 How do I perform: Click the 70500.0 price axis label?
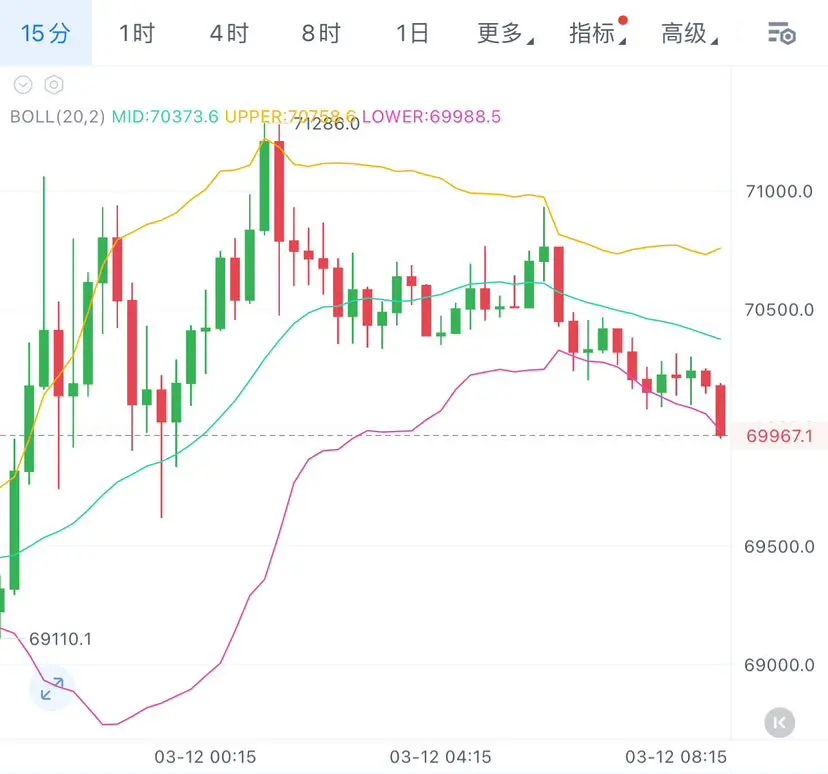779,309
